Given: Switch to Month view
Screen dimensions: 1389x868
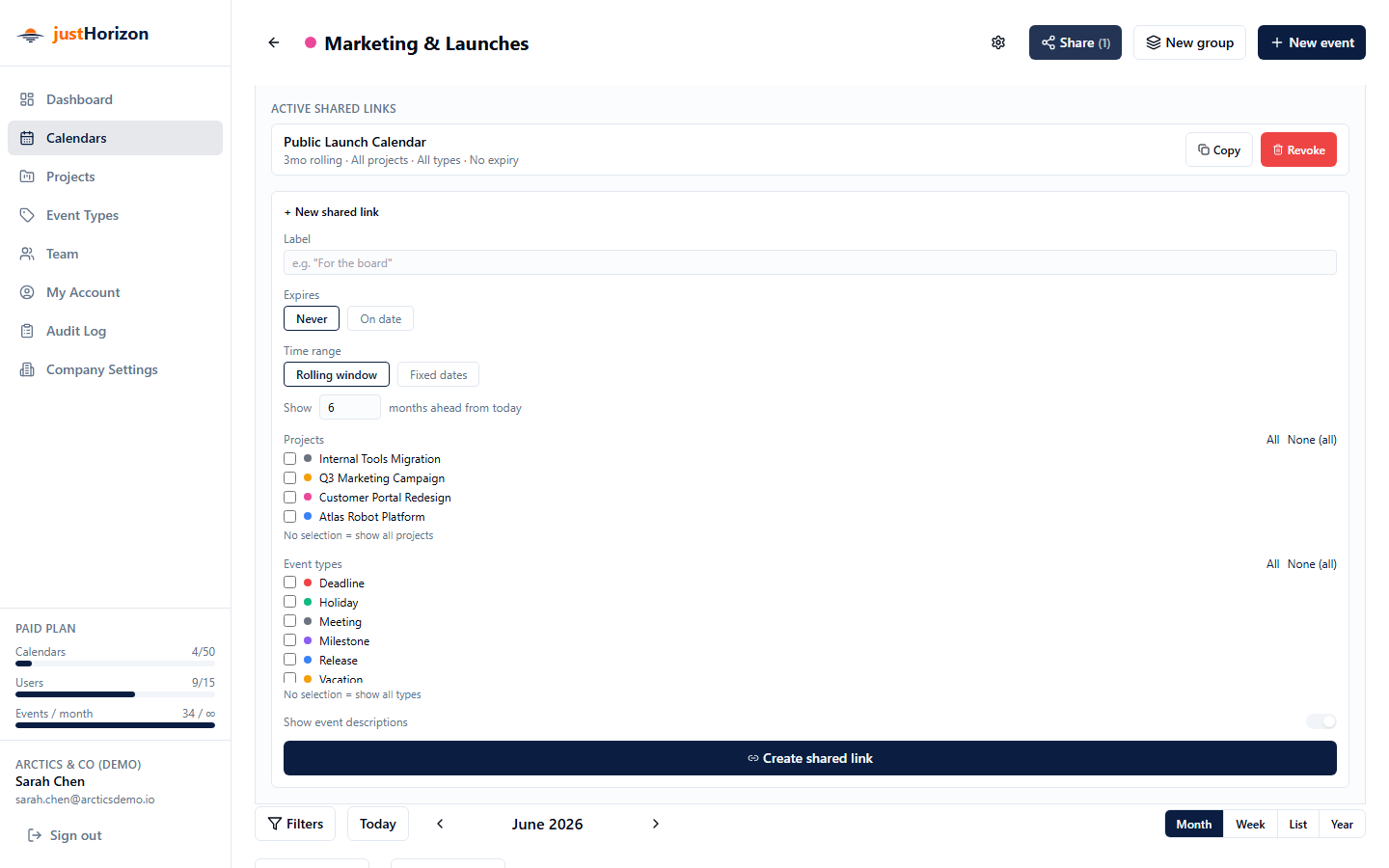Looking at the screenshot, I should [x=1194, y=824].
